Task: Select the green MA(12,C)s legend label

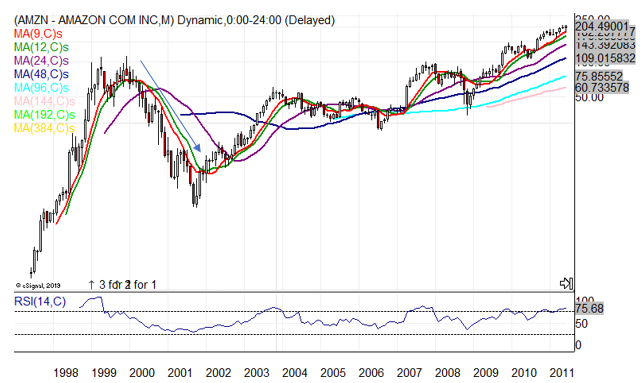Action: pyautogui.click(x=41, y=47)
